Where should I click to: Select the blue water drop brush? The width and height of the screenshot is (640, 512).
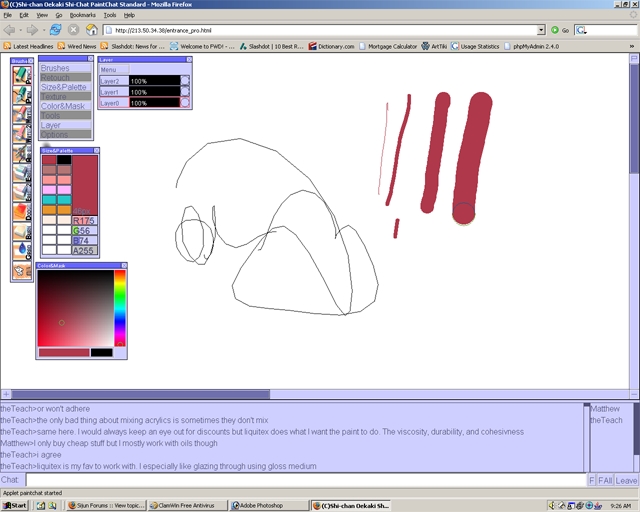pos(22,251)
